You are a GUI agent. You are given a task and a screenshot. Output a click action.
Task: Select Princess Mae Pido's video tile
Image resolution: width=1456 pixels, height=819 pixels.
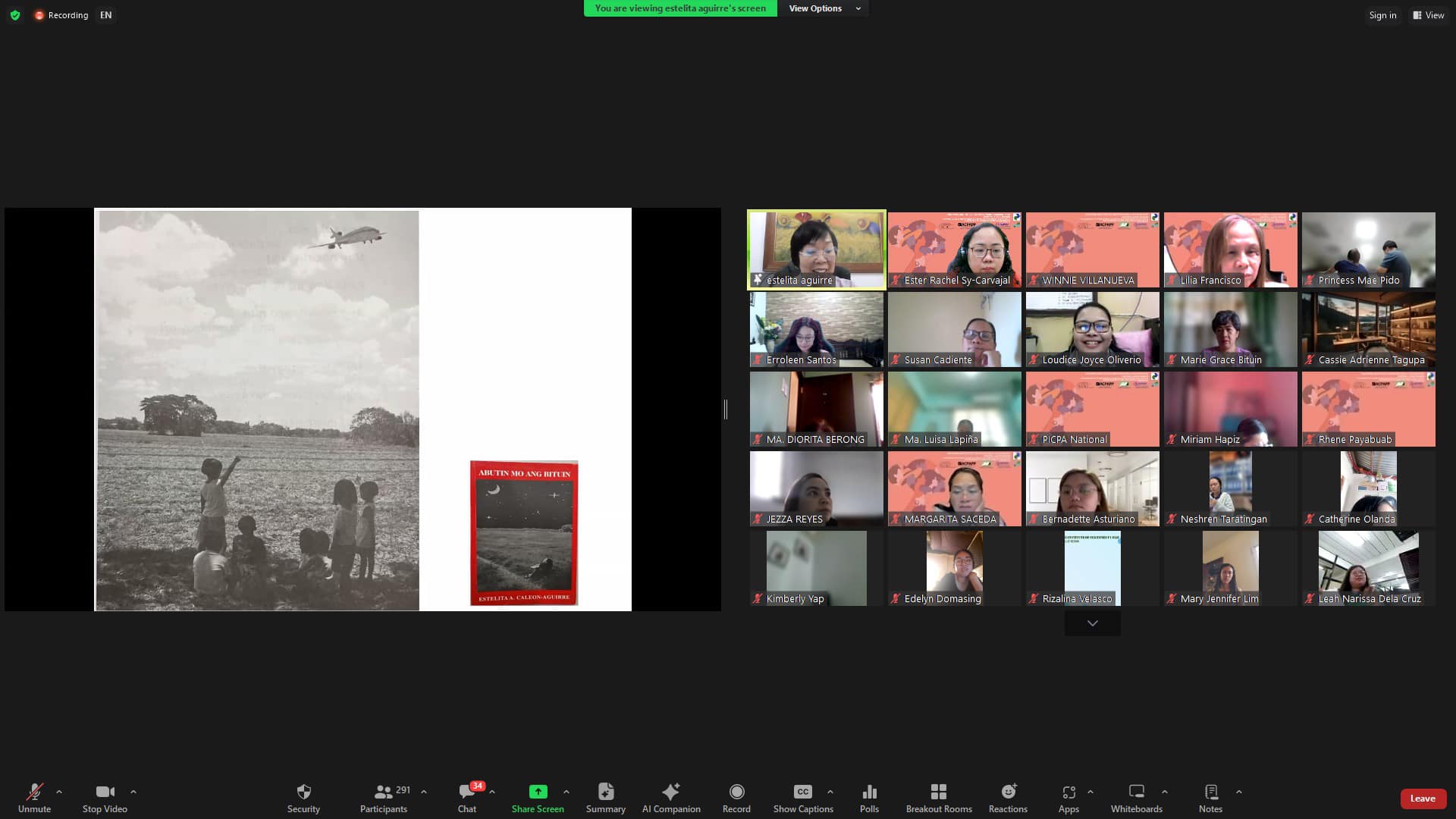[x=1368, y=249]
